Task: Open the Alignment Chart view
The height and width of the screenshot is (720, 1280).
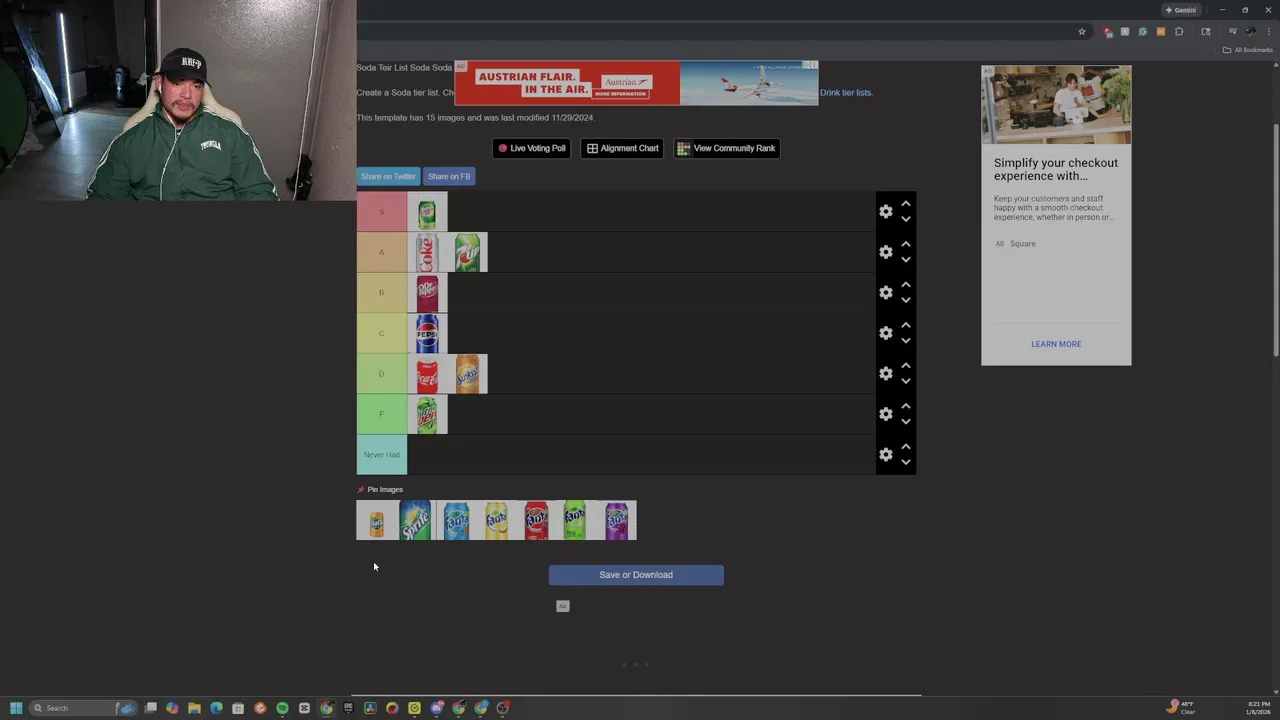Action: pyautogui.click(x=622, y=148)
